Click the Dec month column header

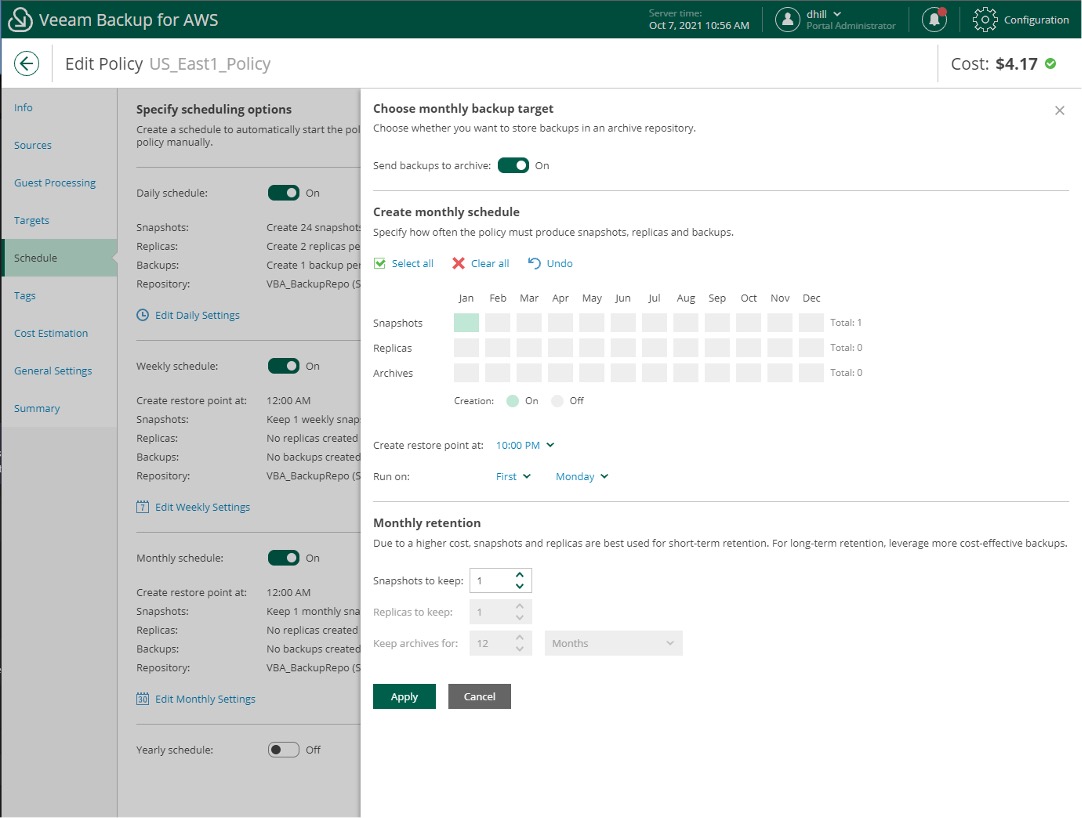point(812,298)
